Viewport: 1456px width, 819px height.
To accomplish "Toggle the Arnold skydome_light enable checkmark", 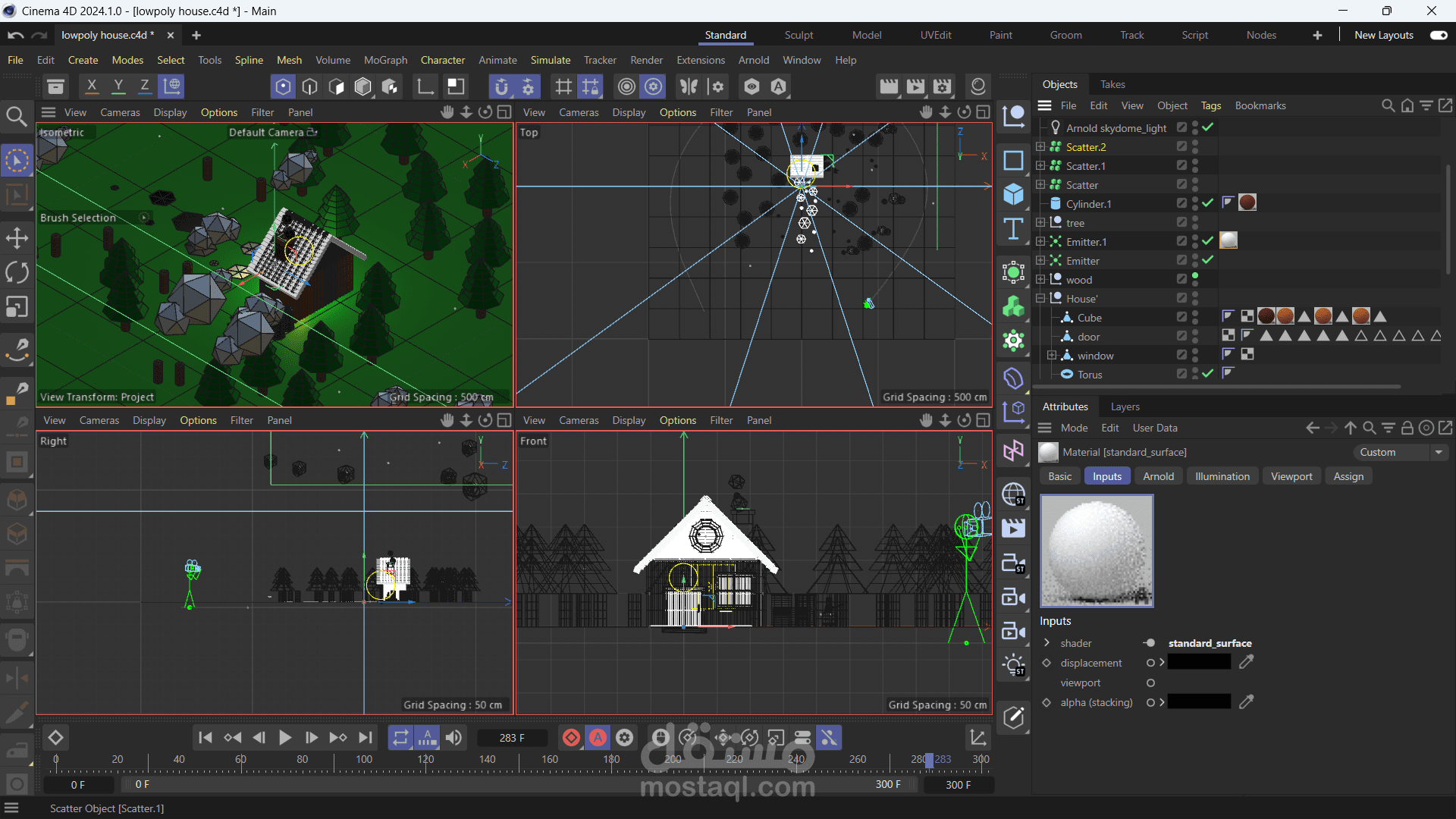I will [x=1208, y=127].
